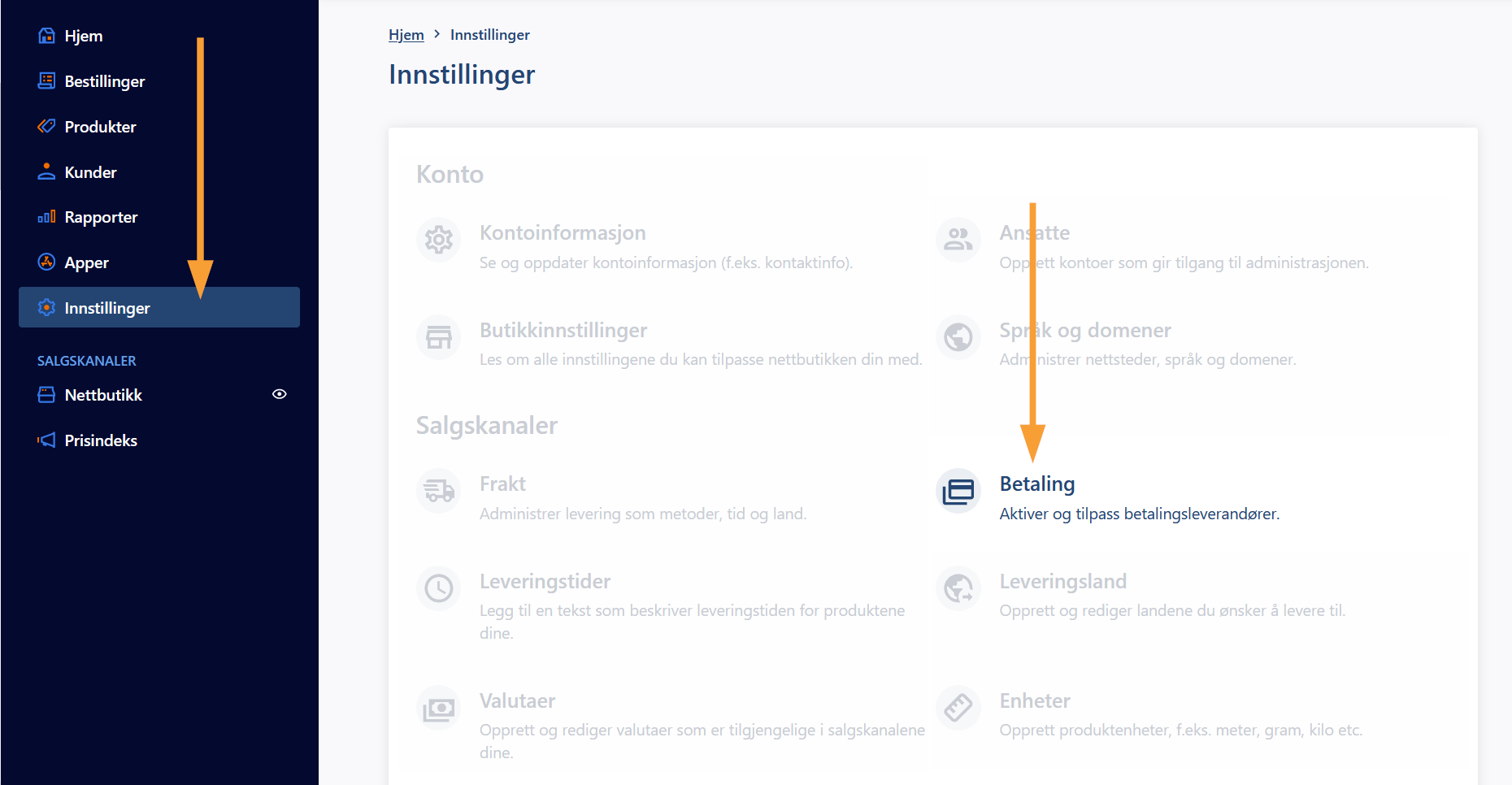The width and height of the screenshot is (1512, 785).
Task: Click the Frakt delivery truck icon
Action: point(439,491)
